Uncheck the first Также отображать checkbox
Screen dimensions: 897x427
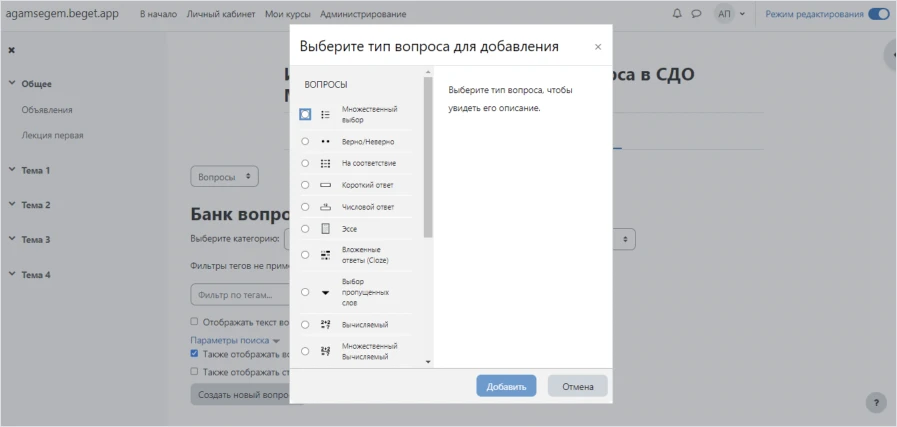[195, 354]
